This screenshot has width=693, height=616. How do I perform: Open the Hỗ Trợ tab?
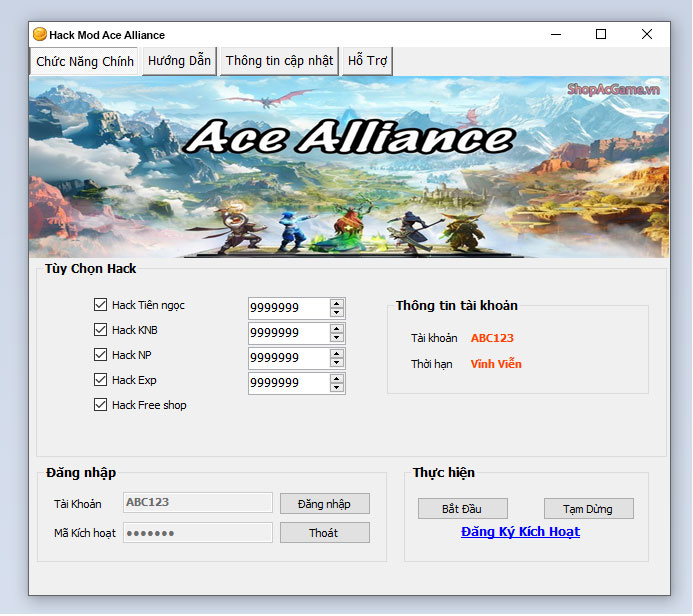(x=367, y=61)
